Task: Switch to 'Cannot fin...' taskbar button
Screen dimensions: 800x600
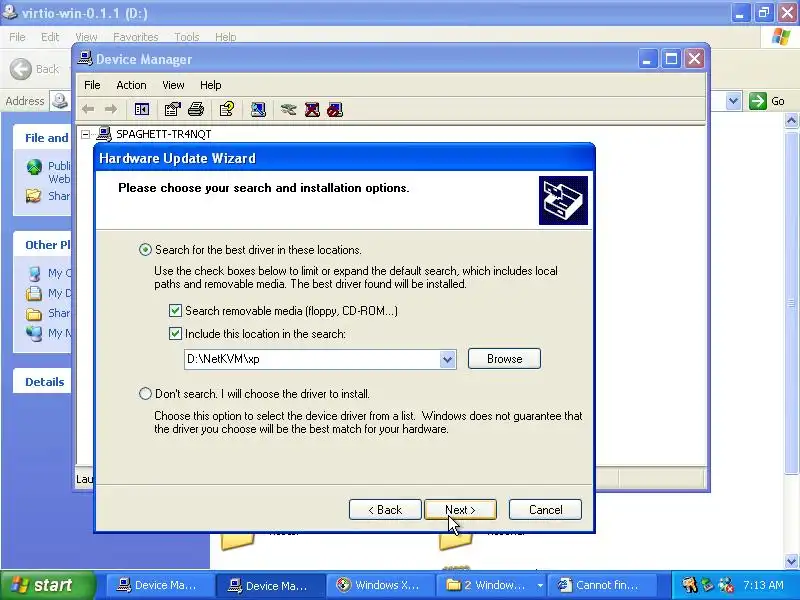Action: tap(601, 585)
